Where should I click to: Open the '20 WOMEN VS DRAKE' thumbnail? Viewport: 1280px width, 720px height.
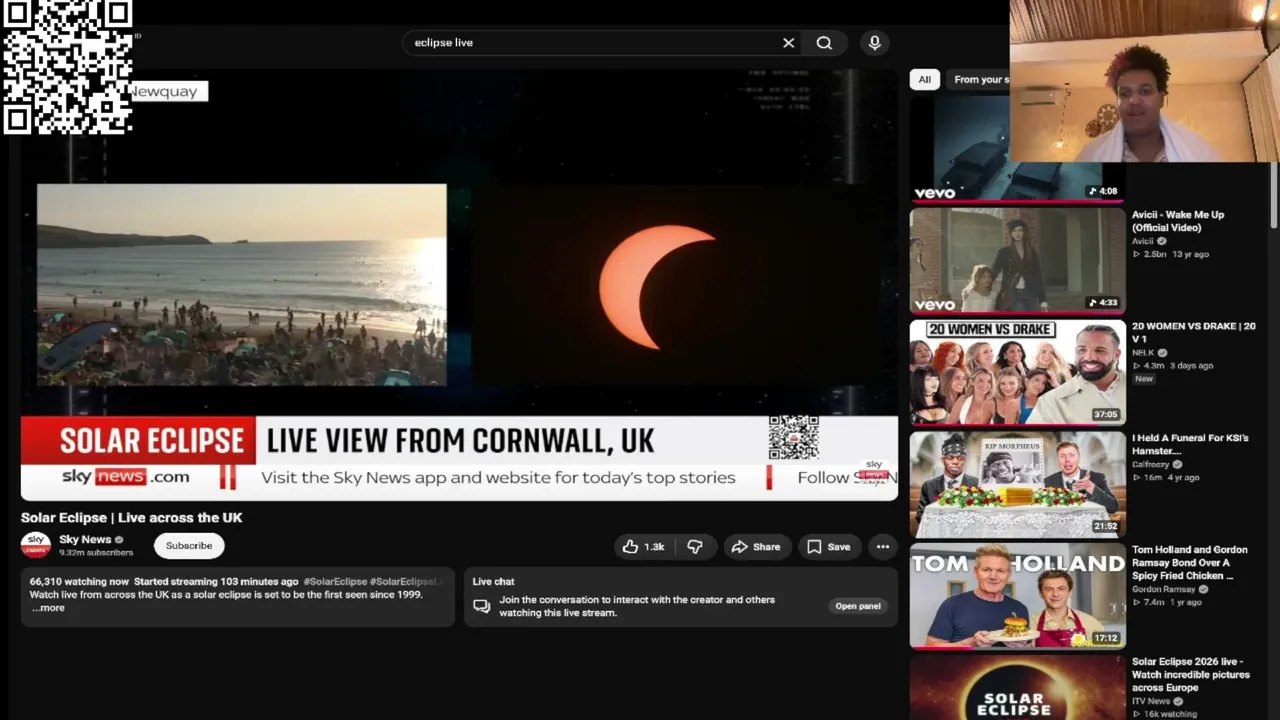tap(1017, 372)
